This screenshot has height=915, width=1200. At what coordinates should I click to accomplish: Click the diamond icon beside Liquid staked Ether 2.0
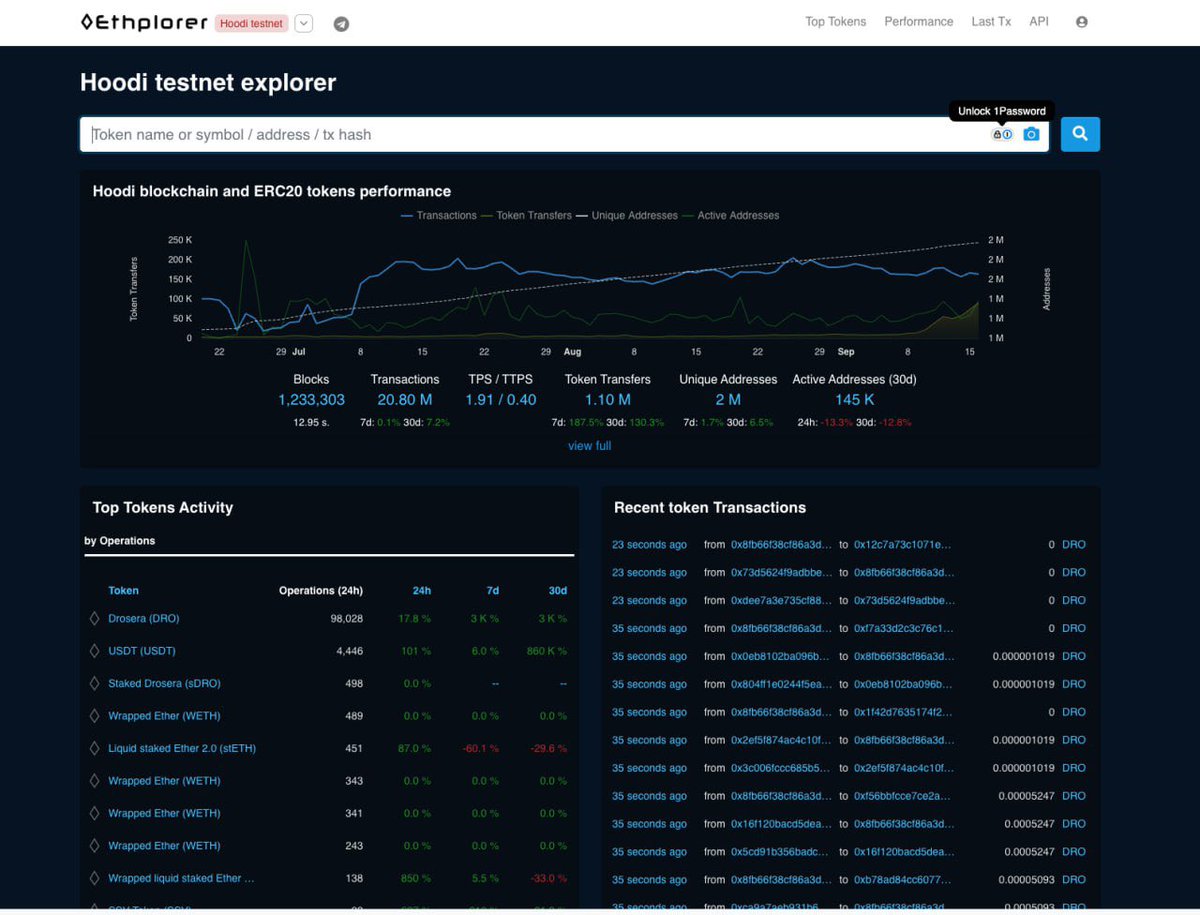tap(95, 748)
